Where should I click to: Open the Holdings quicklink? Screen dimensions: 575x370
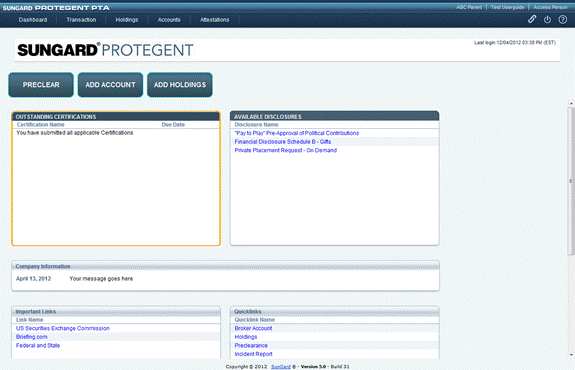pos(246,337)
